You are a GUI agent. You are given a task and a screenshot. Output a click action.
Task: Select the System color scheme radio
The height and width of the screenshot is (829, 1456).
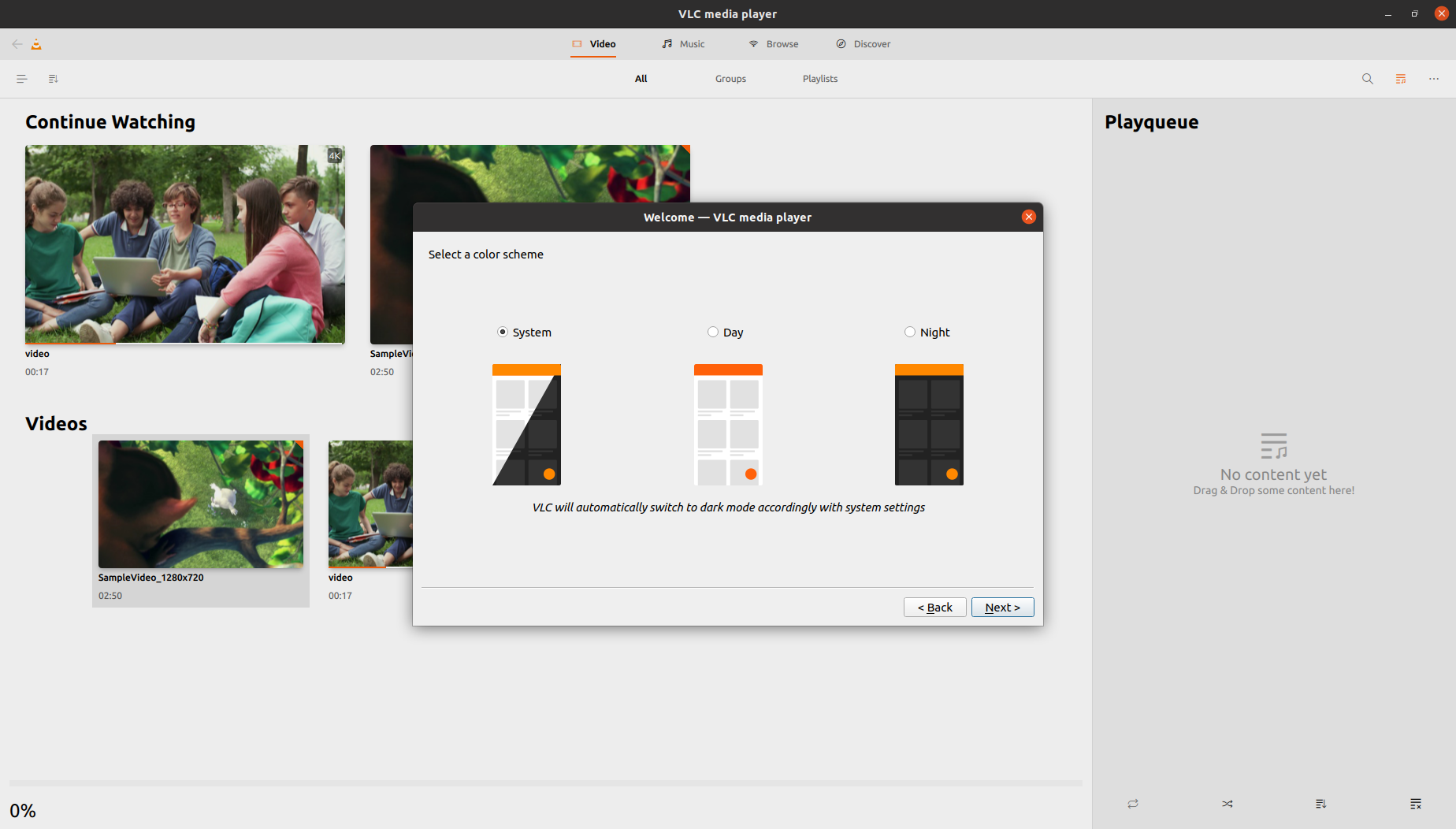coord(503,333)
